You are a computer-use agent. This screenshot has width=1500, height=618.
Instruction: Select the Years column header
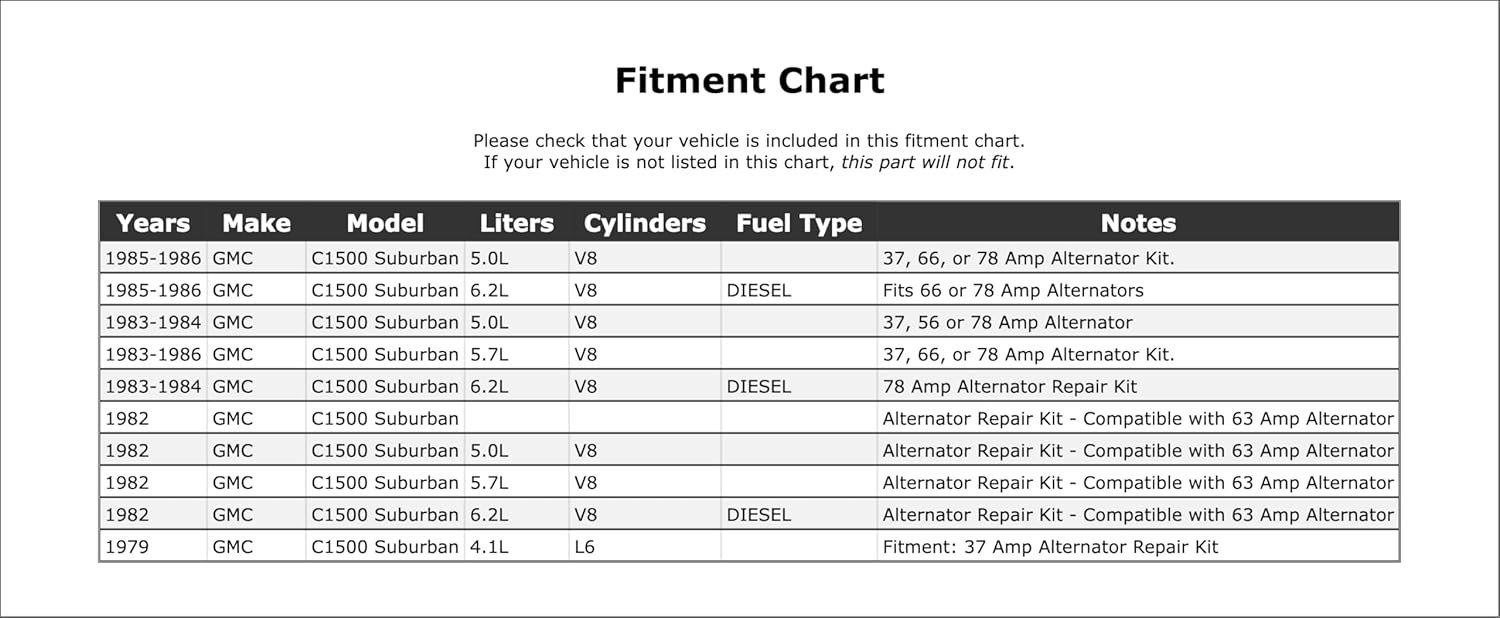pyautogui.click(x=153, y=223)
